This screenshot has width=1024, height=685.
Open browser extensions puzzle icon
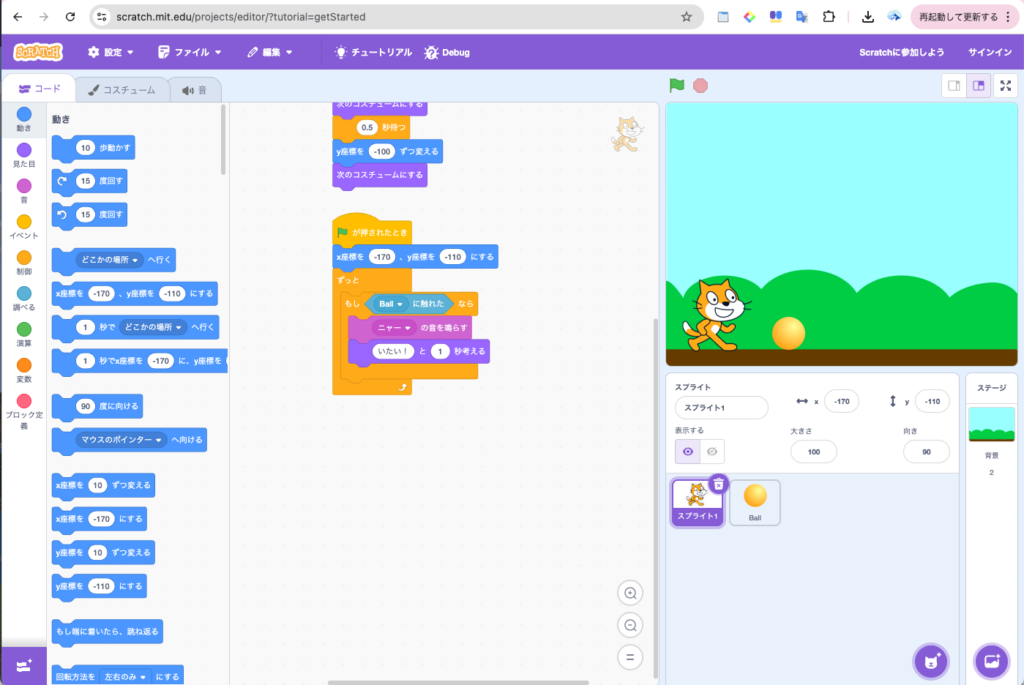[x=829, y=17]
